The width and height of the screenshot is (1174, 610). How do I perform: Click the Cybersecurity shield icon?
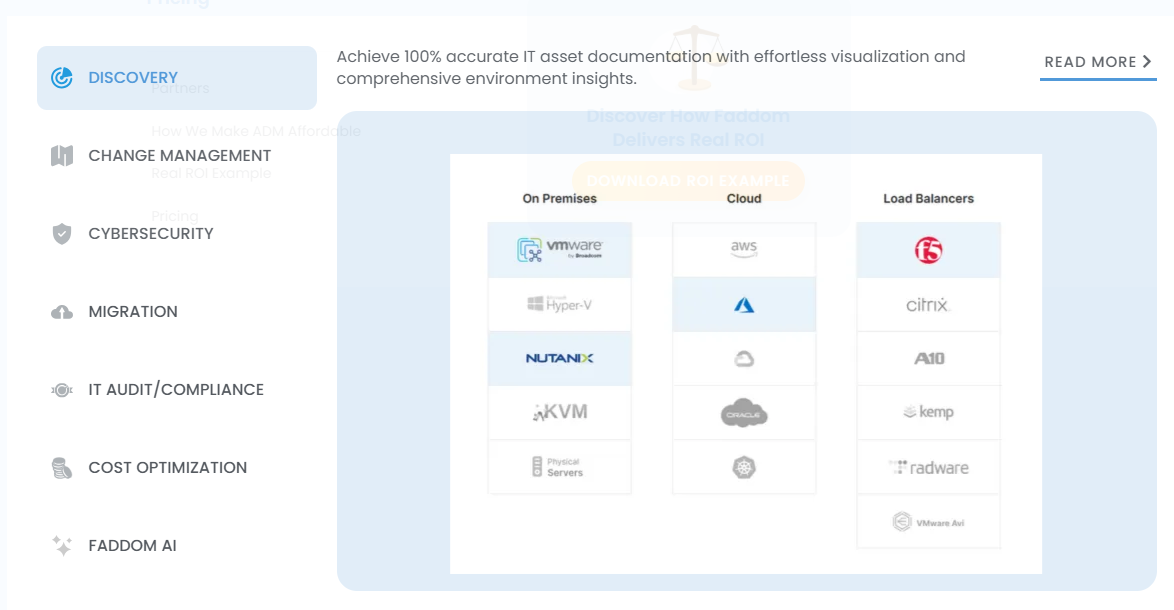(61, 234)
